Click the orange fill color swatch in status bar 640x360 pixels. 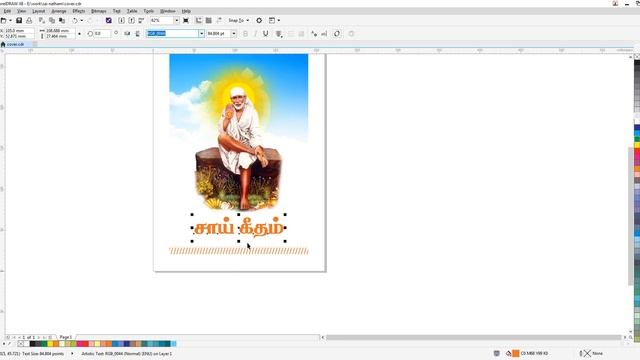516,353
